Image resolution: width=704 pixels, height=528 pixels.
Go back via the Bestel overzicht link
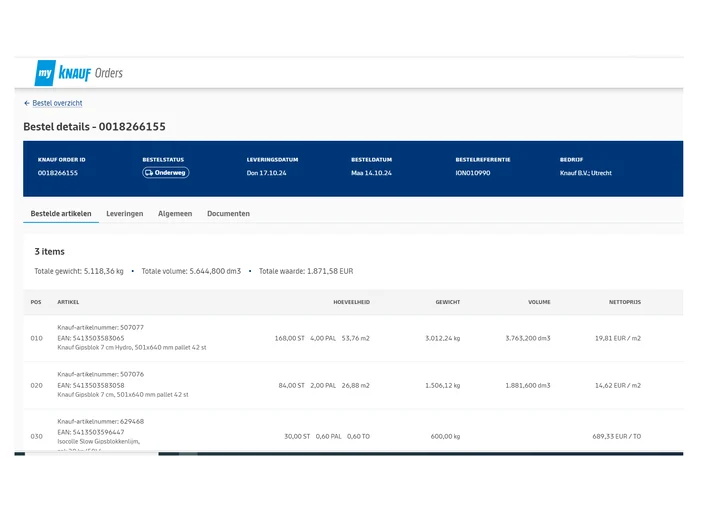point(57,103)
